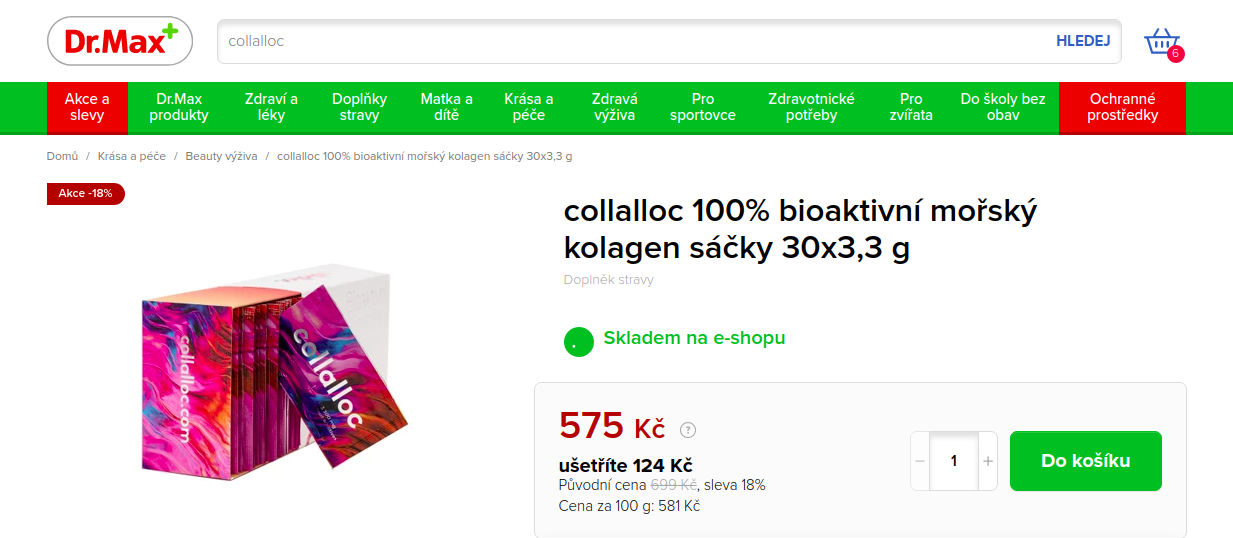Open the Akce a slevy menu
Screen dimensions: 1233x538
tap(88, 107)
